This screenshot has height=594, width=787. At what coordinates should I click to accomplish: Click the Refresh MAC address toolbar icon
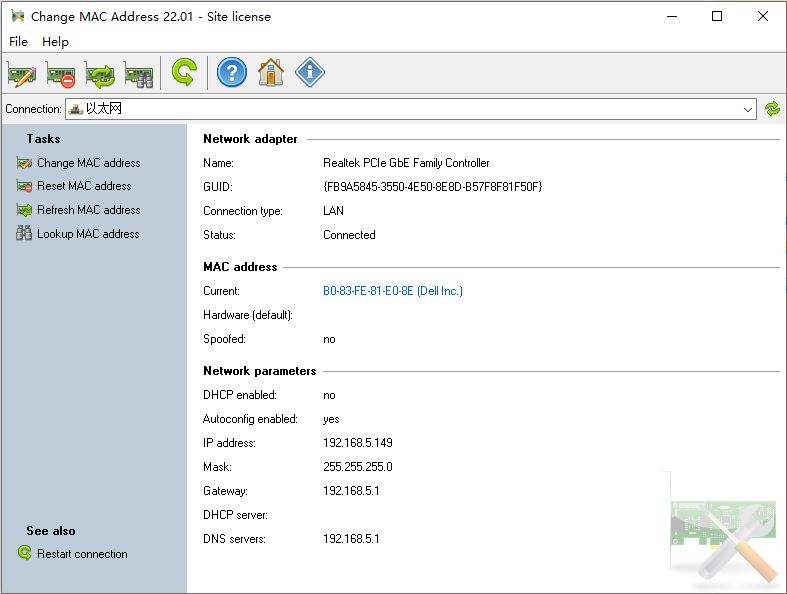[100, 74]
